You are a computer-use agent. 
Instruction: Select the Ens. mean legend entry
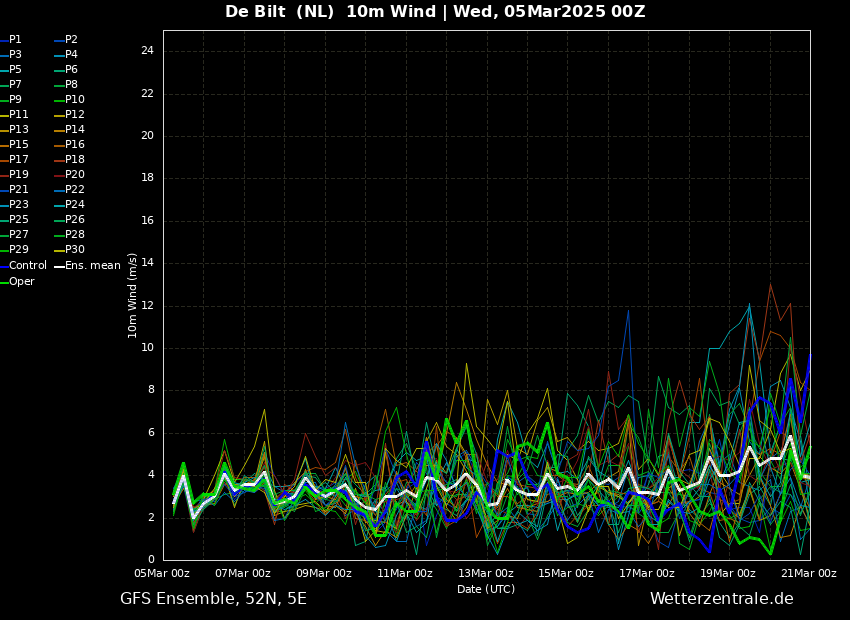click(92, 266)
